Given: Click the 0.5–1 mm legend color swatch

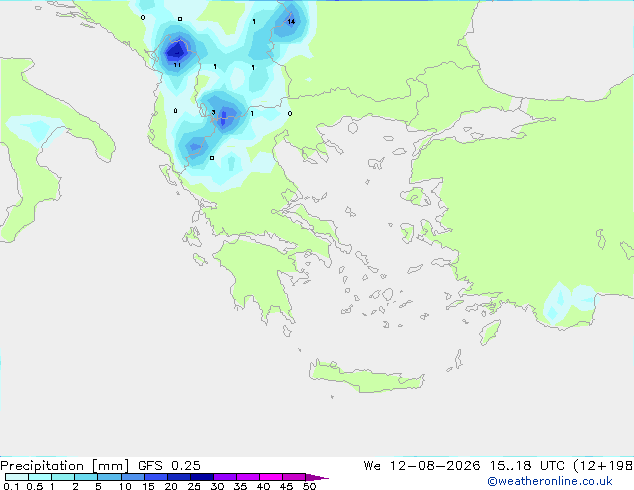Looking at the screenshot, I should (40, 477).
